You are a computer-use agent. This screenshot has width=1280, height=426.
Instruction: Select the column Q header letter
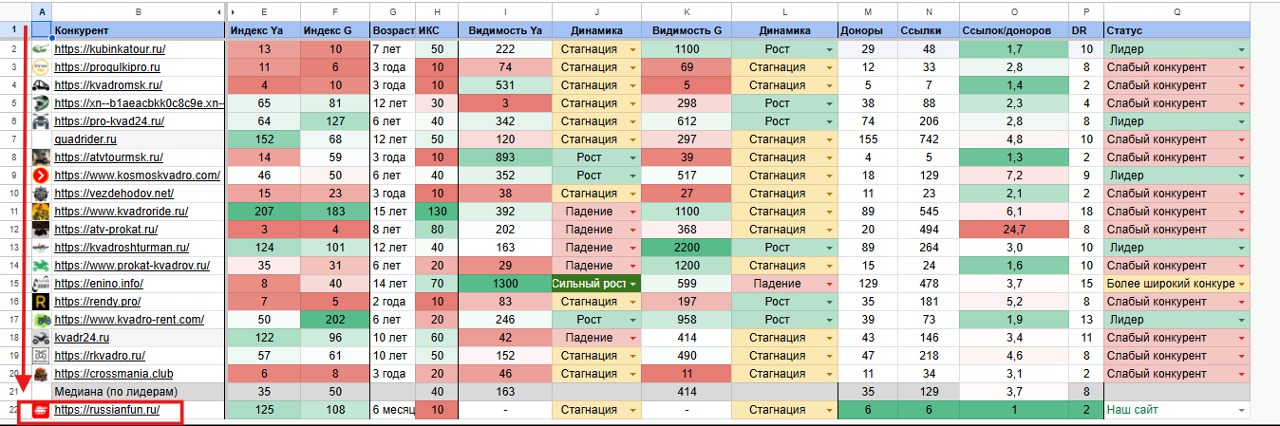click(x=1177, y=11)
